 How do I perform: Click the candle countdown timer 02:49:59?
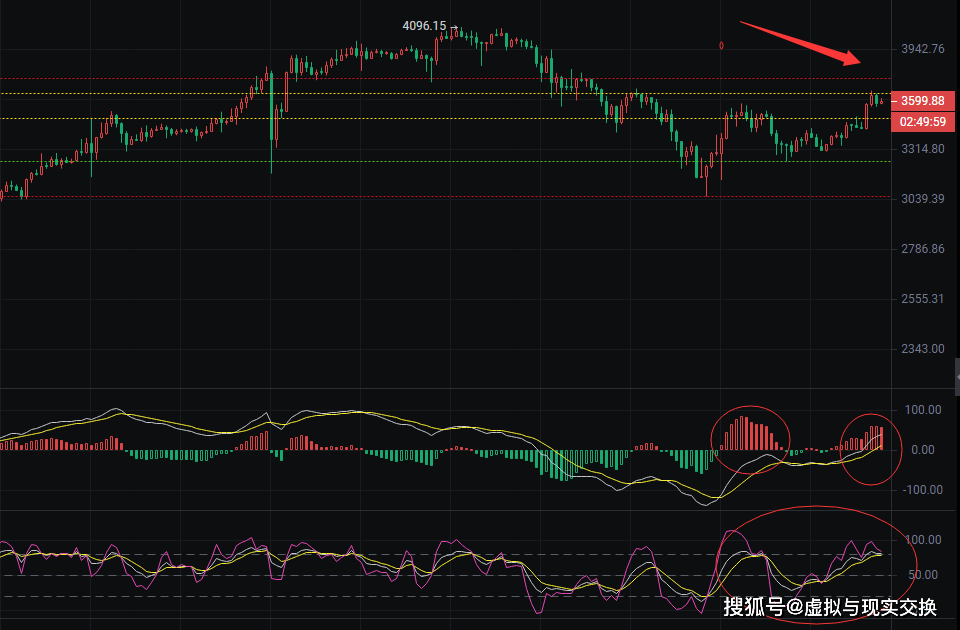tap(923, 122)
